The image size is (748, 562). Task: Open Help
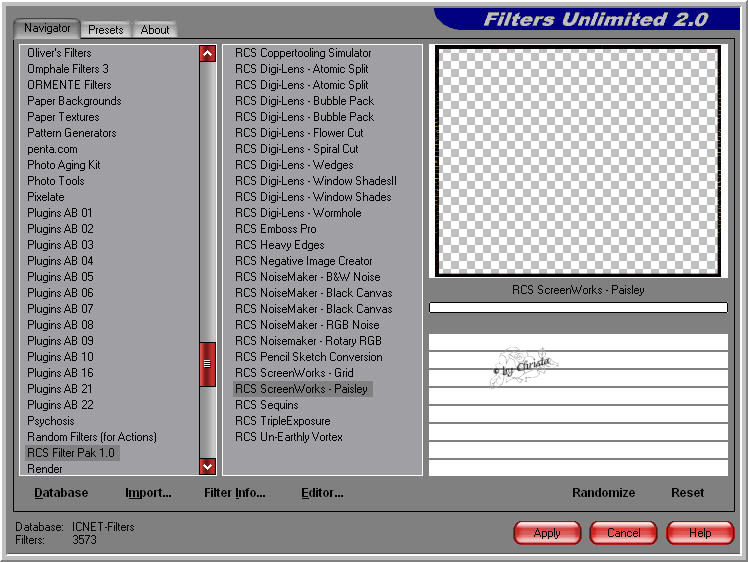[x=700, y=533]
